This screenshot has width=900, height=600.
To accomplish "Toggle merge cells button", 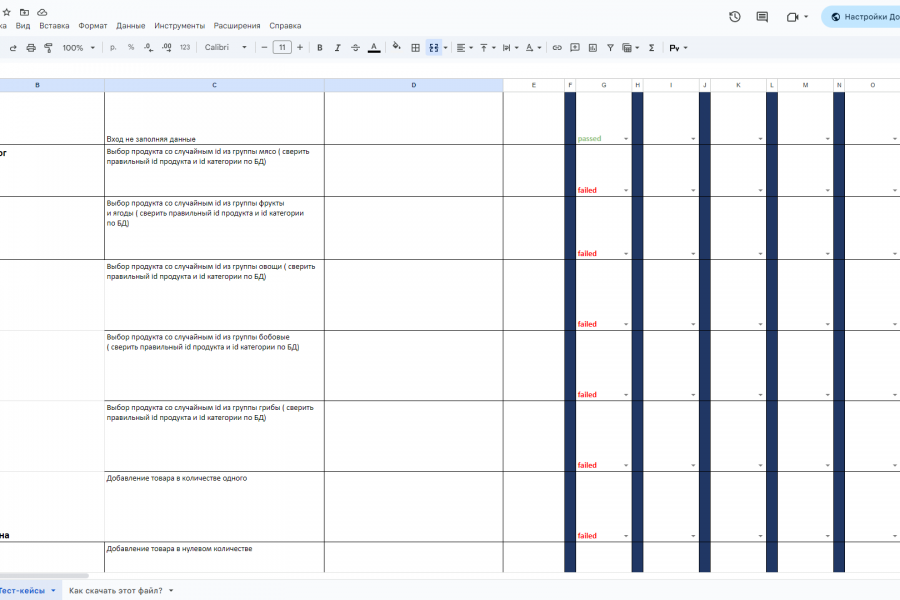I will pyautogui.click(x=434, y=48).
